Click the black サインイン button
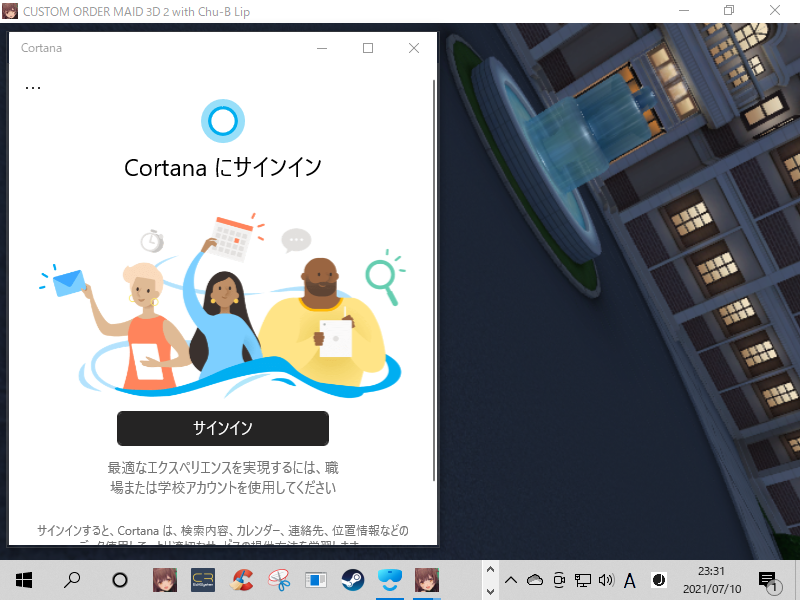Viewport: 800px width, 600px height. [223, 428]
